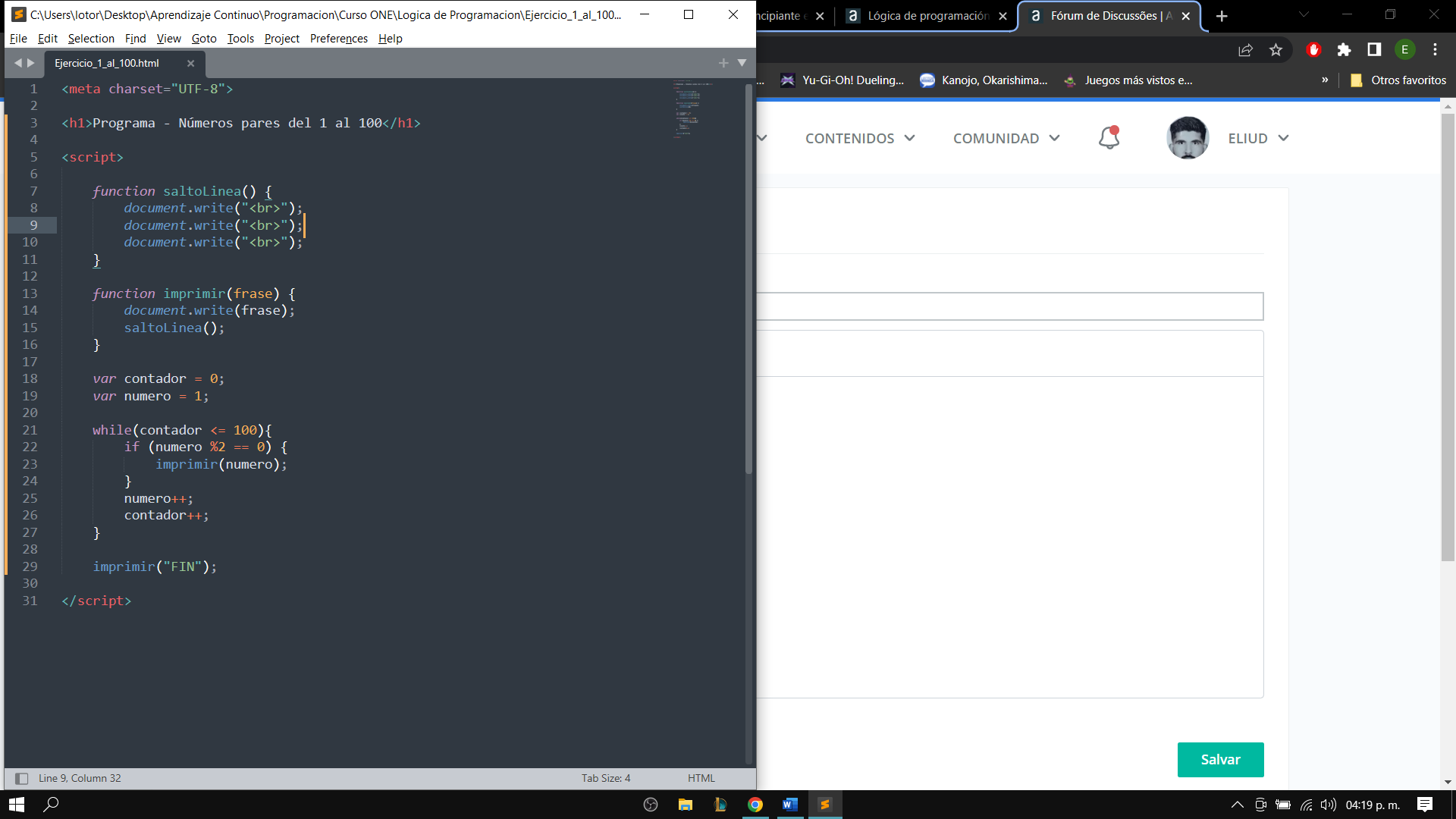Image resolution: width=1456 pixels, height=819 pixels.
Task: Open Juegos más vistos bookmark
Action: coord(1128,80)
